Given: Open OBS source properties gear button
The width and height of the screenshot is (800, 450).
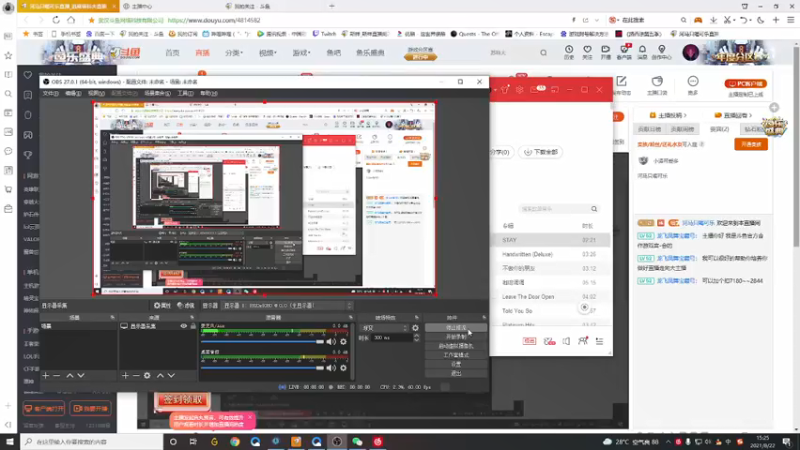Looking at the screenshot, I should (162, 306).
